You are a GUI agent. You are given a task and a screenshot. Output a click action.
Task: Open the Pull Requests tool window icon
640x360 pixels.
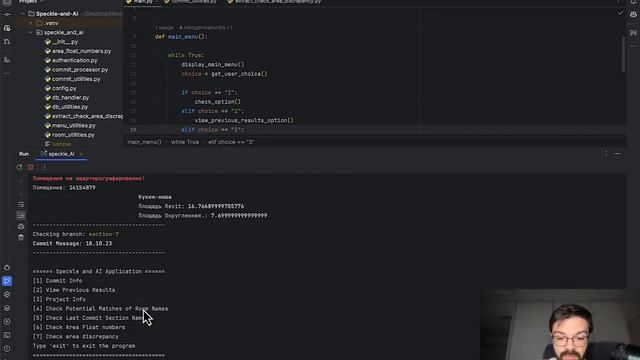pyautogui.click(x=7, y=42)
